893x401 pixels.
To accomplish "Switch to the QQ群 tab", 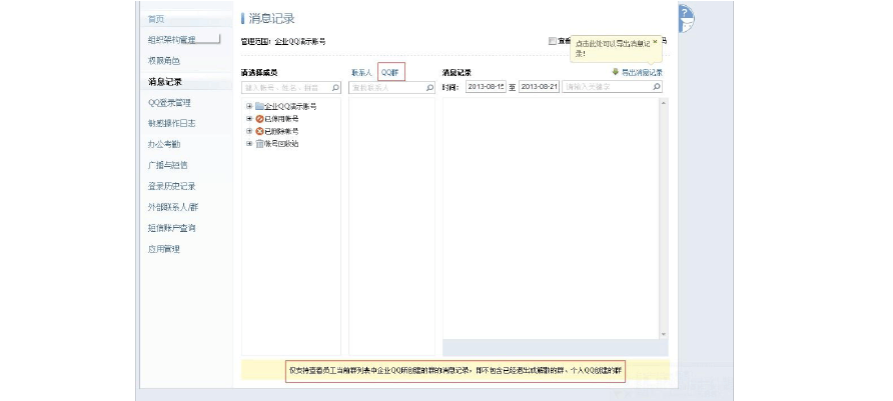I will point(391,72).
